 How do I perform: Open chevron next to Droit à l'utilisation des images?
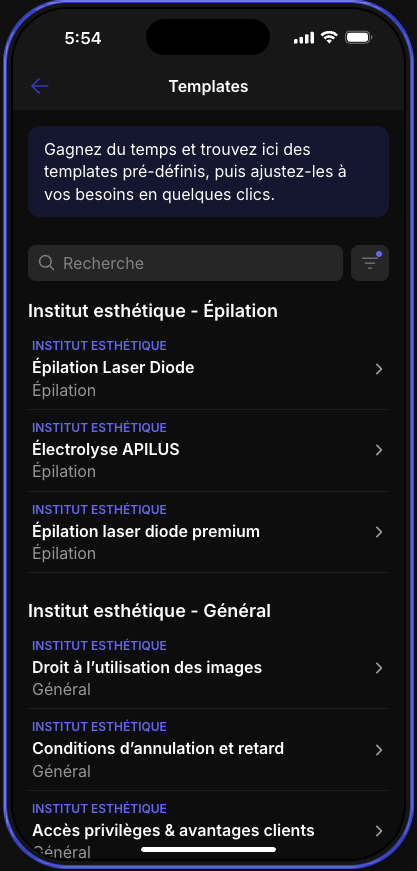point(379,668)
